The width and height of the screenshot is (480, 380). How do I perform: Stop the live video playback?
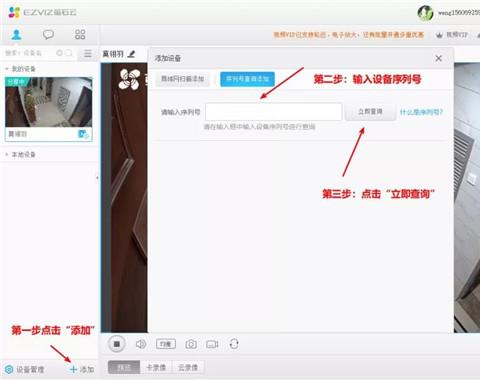[x=117, y=344]
